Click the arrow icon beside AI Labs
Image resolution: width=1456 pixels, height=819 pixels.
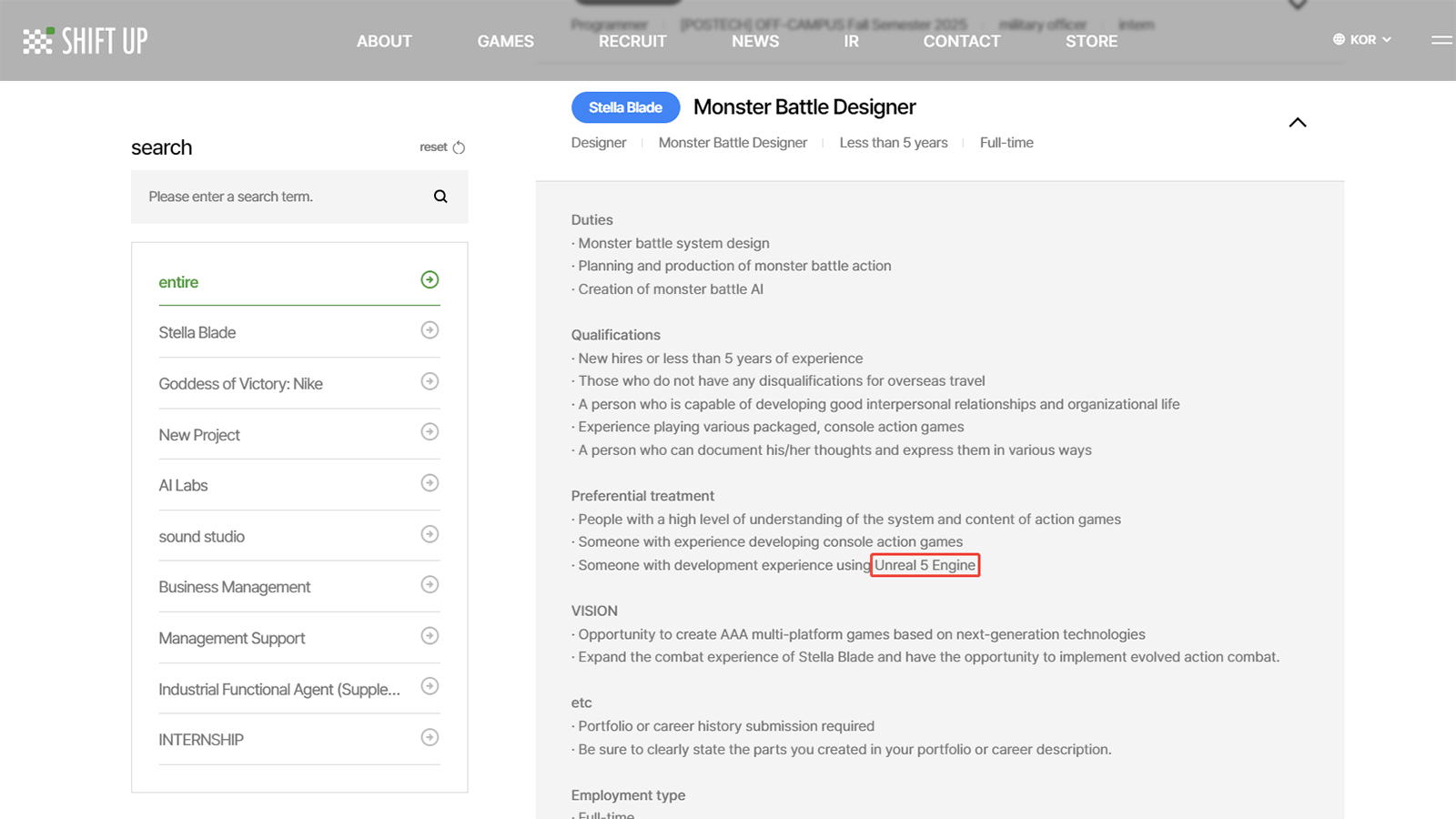point(430,483)
